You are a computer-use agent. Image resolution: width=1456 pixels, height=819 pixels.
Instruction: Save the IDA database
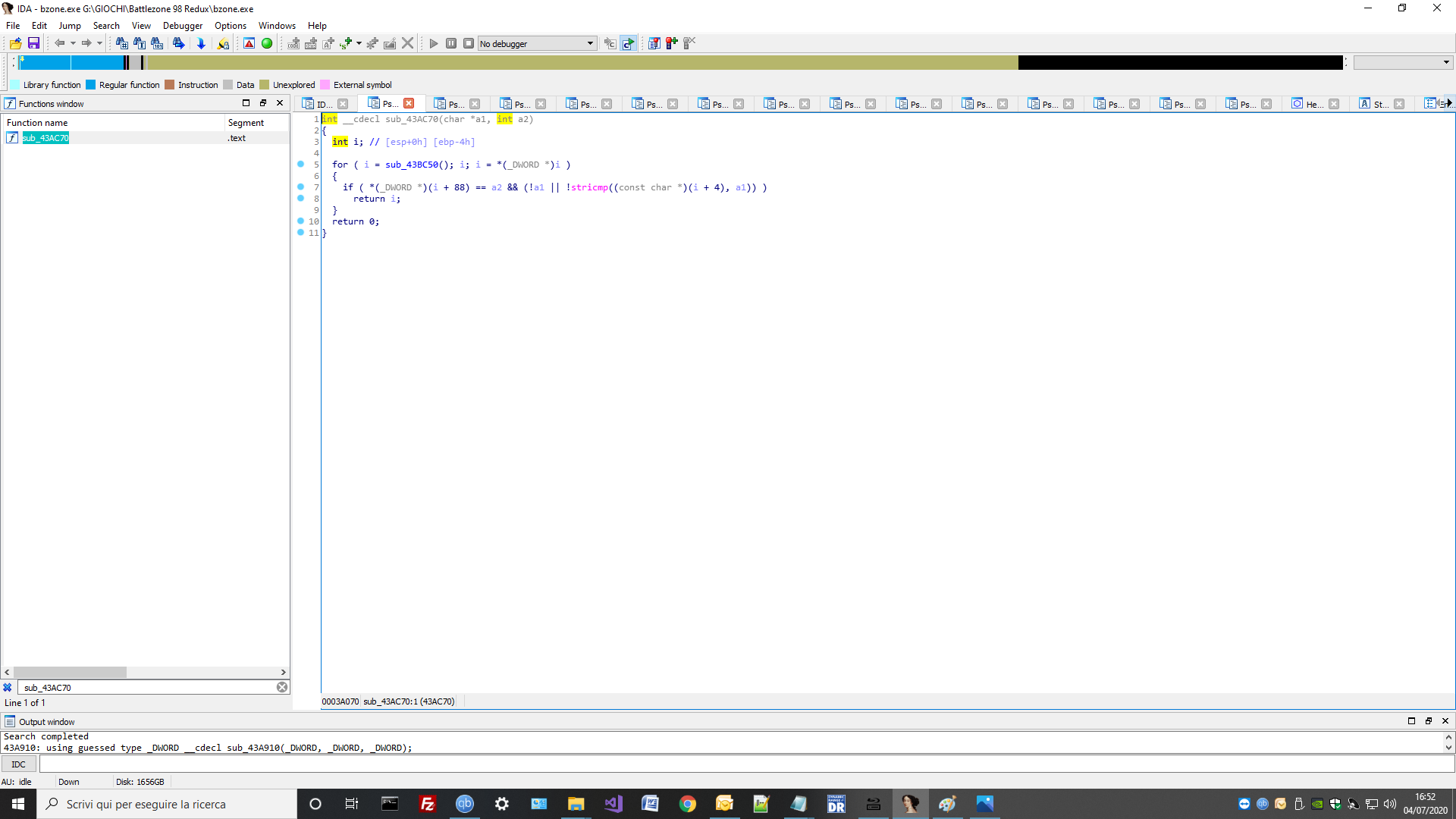(33, 43)
